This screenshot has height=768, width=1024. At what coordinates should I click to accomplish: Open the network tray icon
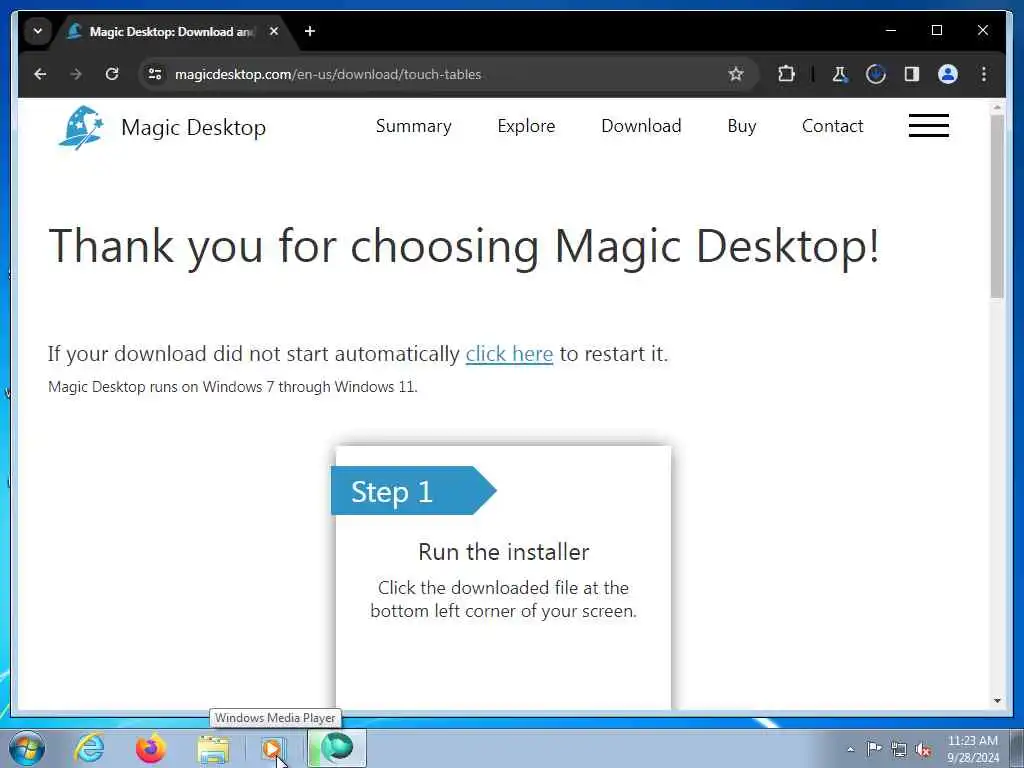pyautogui.click(x=899, y=749)
